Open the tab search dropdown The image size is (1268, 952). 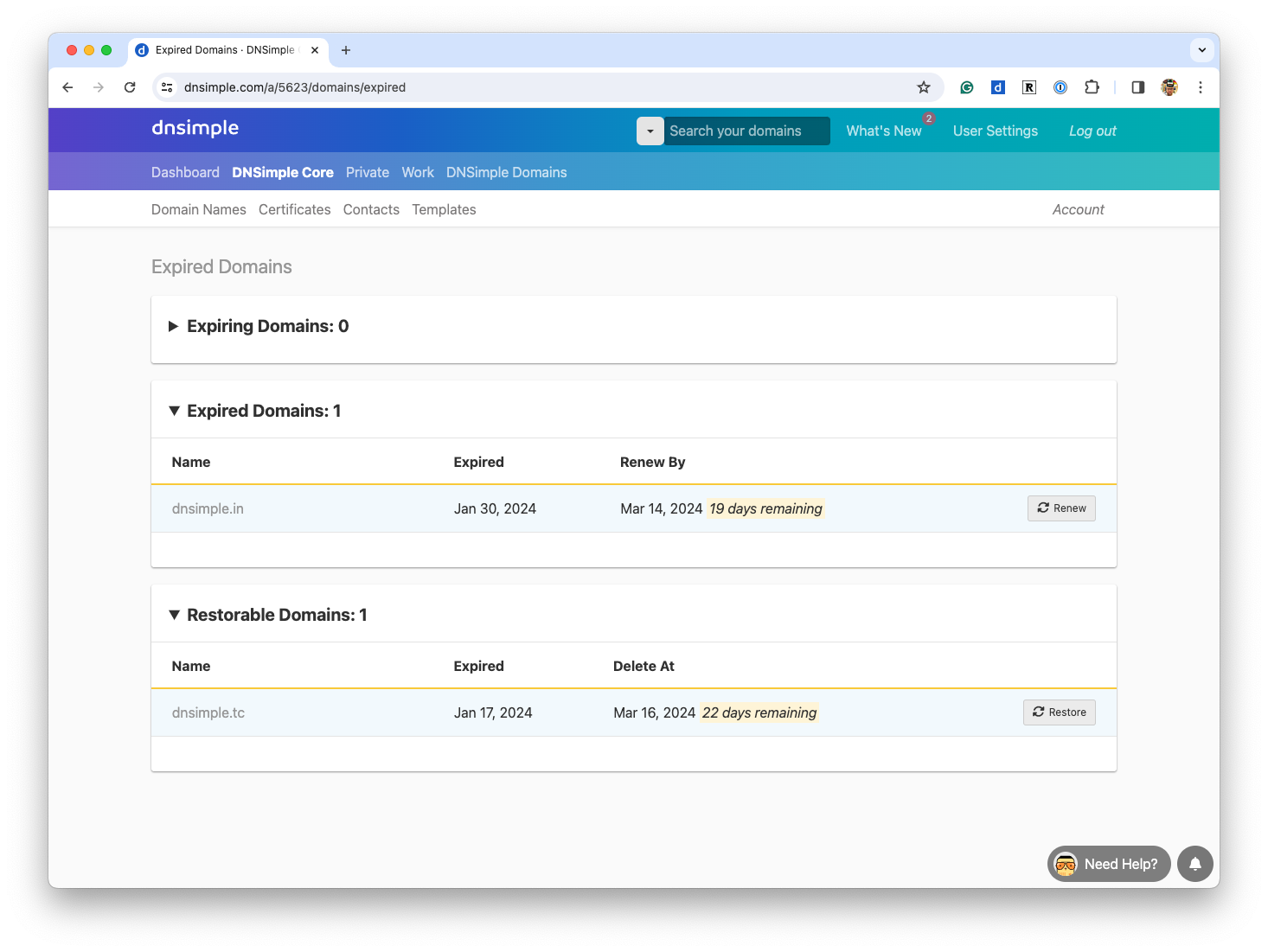(x=1202, y=50)
